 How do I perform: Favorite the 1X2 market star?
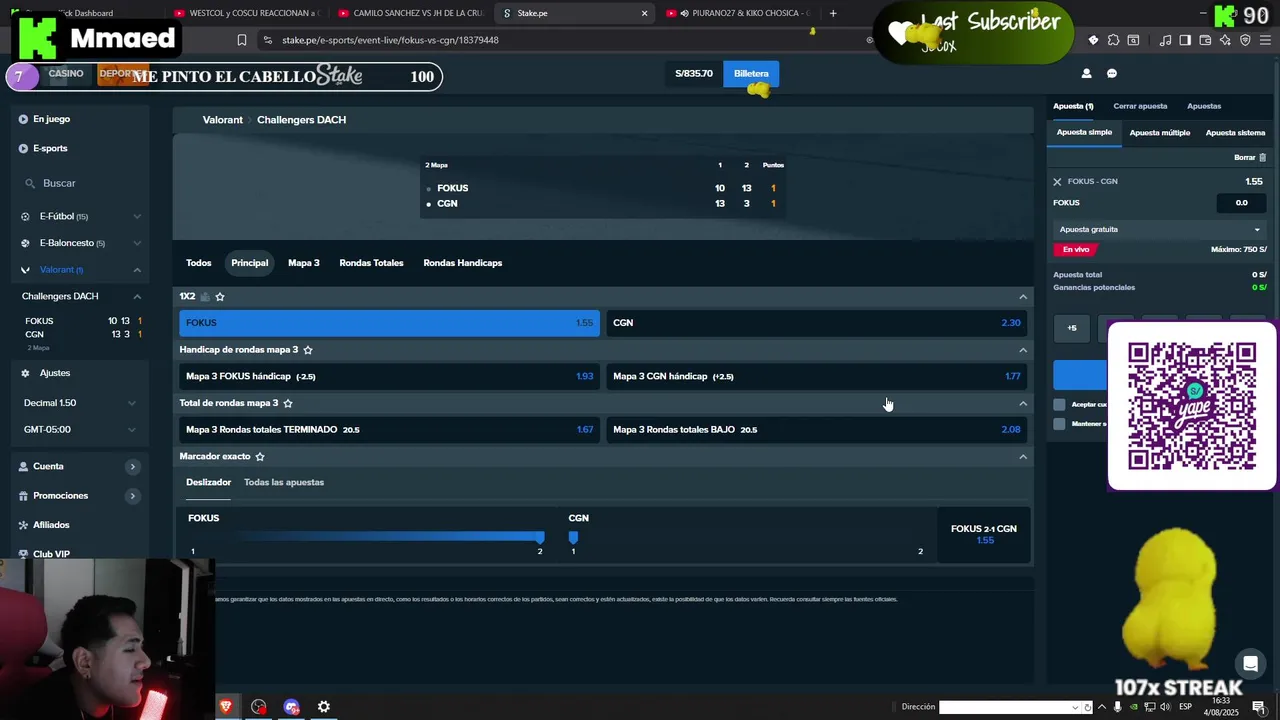click(x=220, y=296)
